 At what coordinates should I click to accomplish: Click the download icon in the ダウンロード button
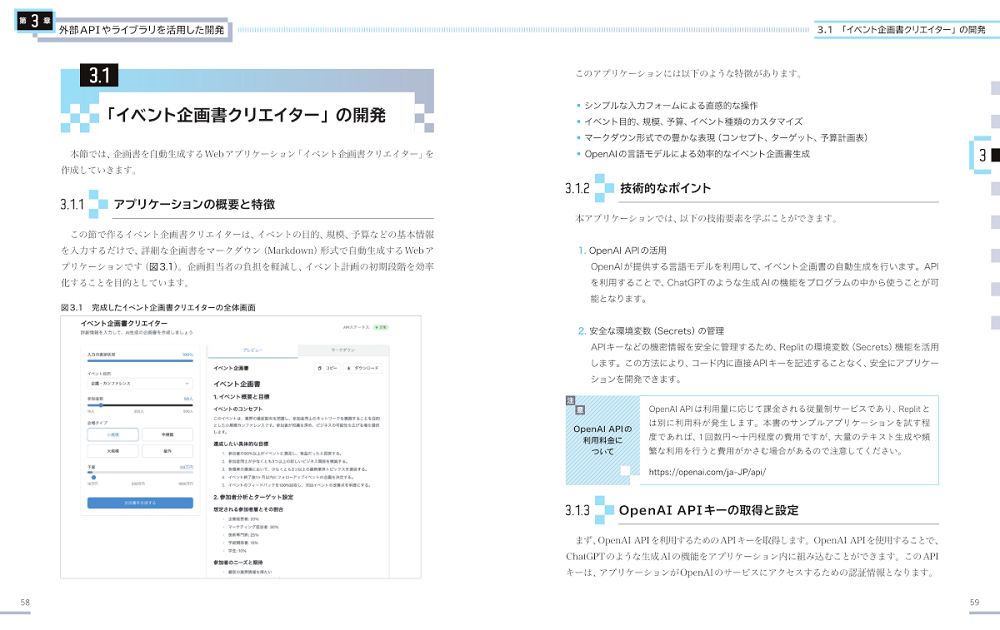tap(348, 368)
